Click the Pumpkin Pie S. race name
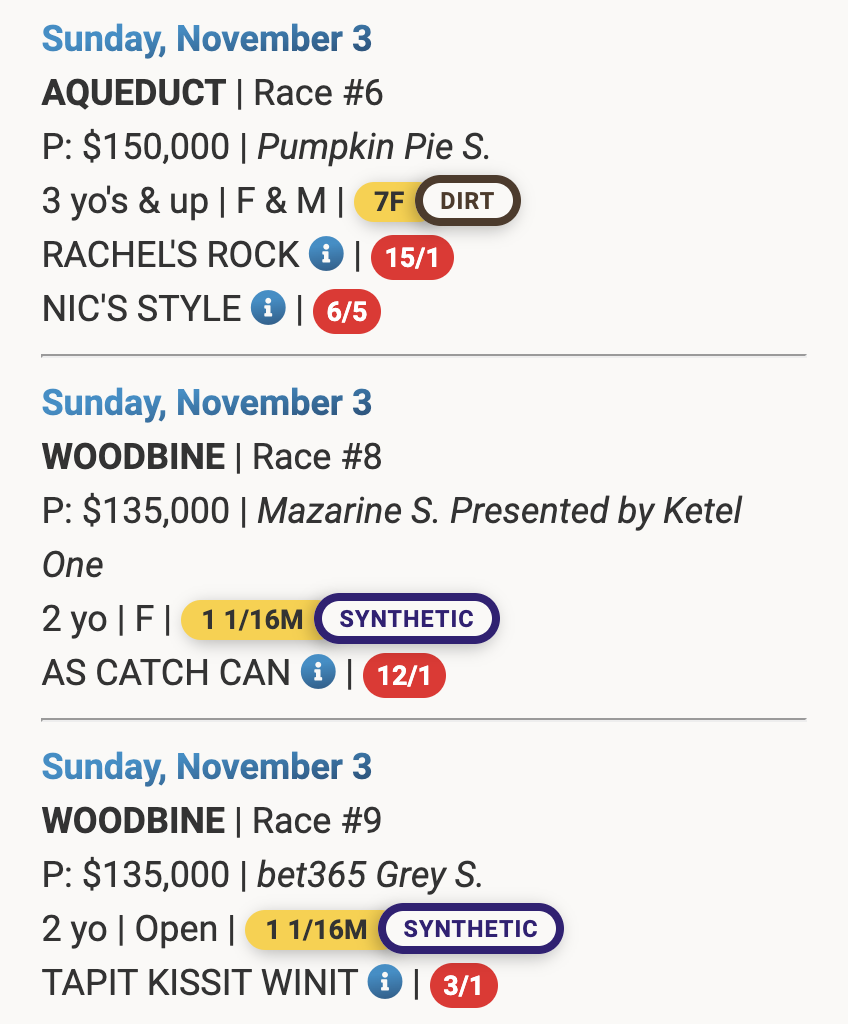The width and height of the screenshot is (848, 1024). click(374, 147)
